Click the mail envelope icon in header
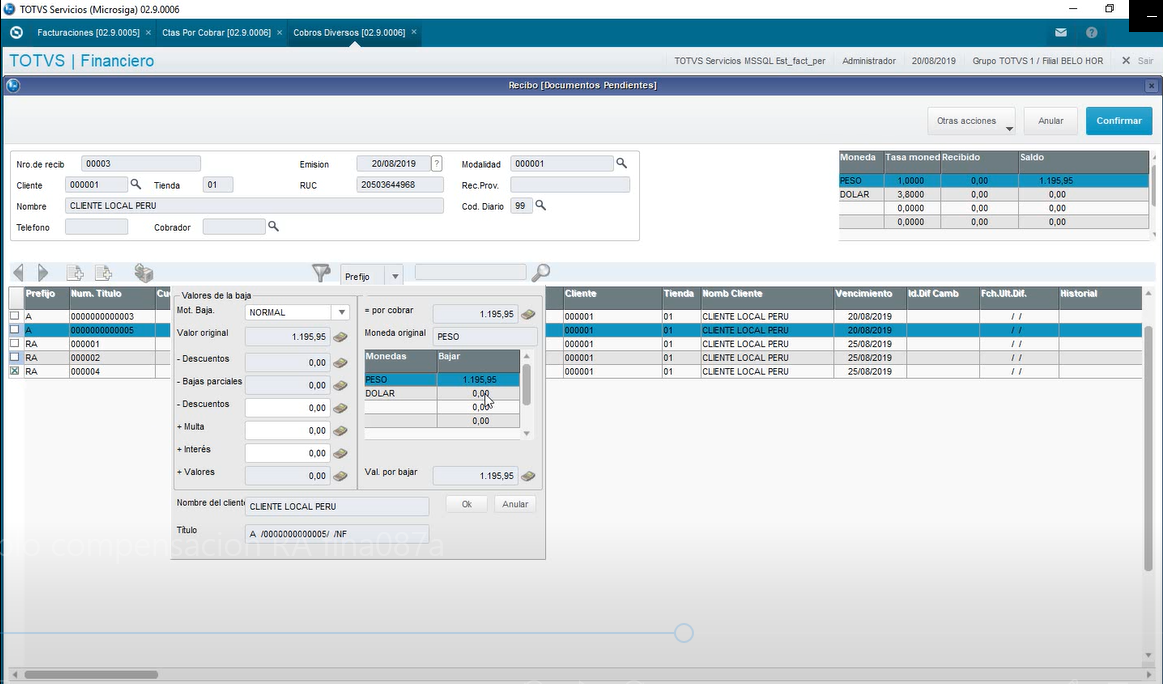1163x684 pixels. tap(1061, 33)
